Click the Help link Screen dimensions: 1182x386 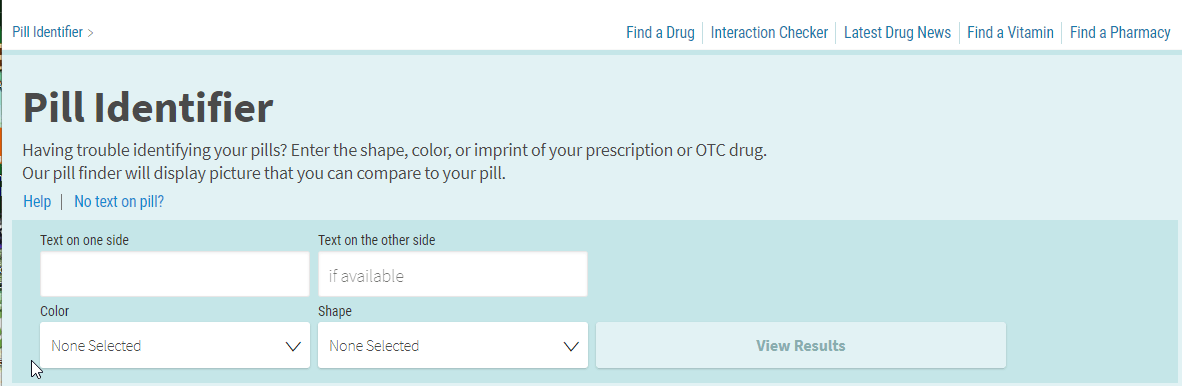coord(37,201)
